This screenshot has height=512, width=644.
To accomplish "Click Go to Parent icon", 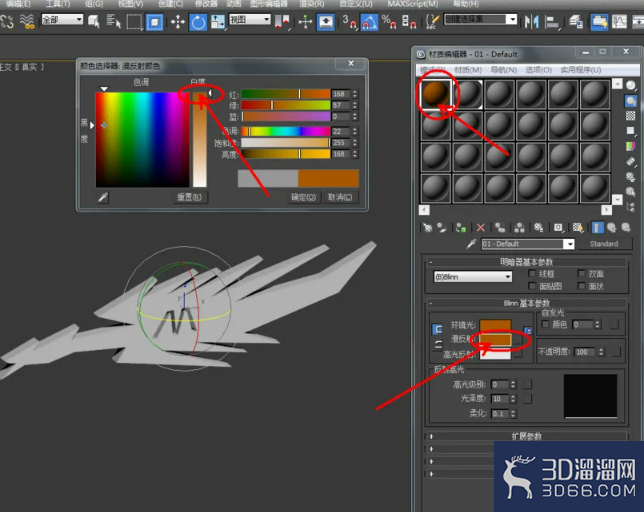I will tap(612, 227).
